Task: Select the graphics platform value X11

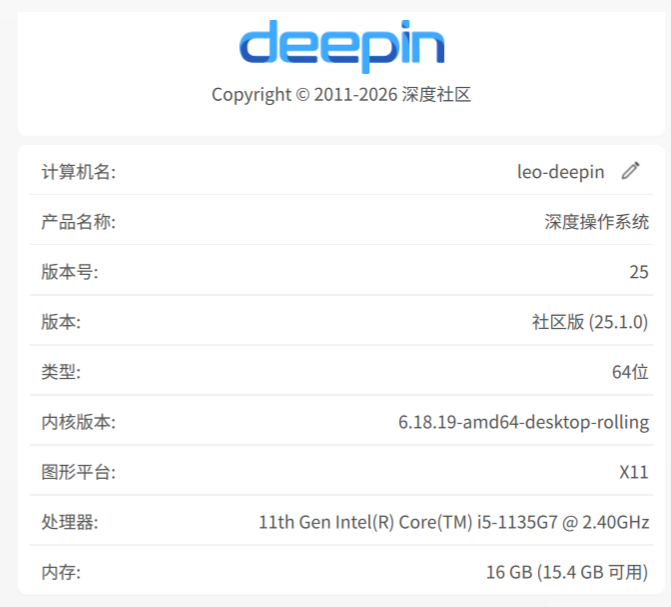Action: (634, 472)
